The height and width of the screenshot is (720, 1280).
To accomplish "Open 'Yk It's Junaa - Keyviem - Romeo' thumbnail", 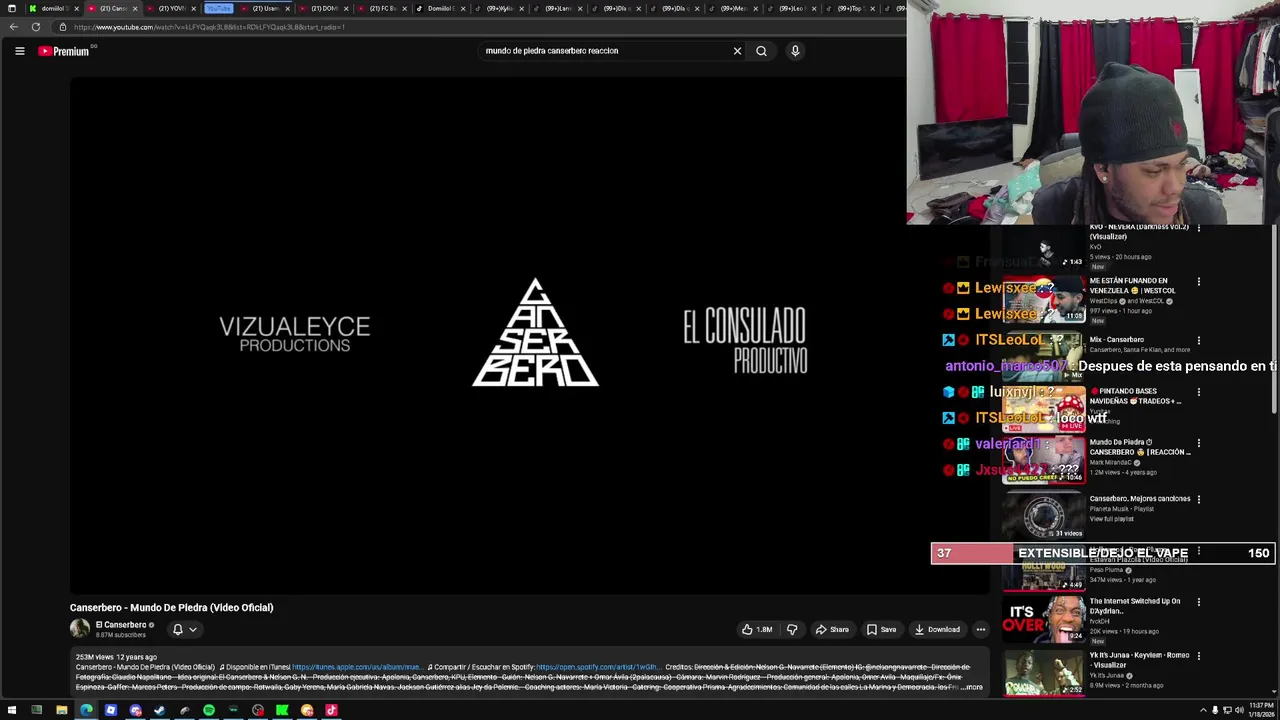I will click(x=1043, y=673).
